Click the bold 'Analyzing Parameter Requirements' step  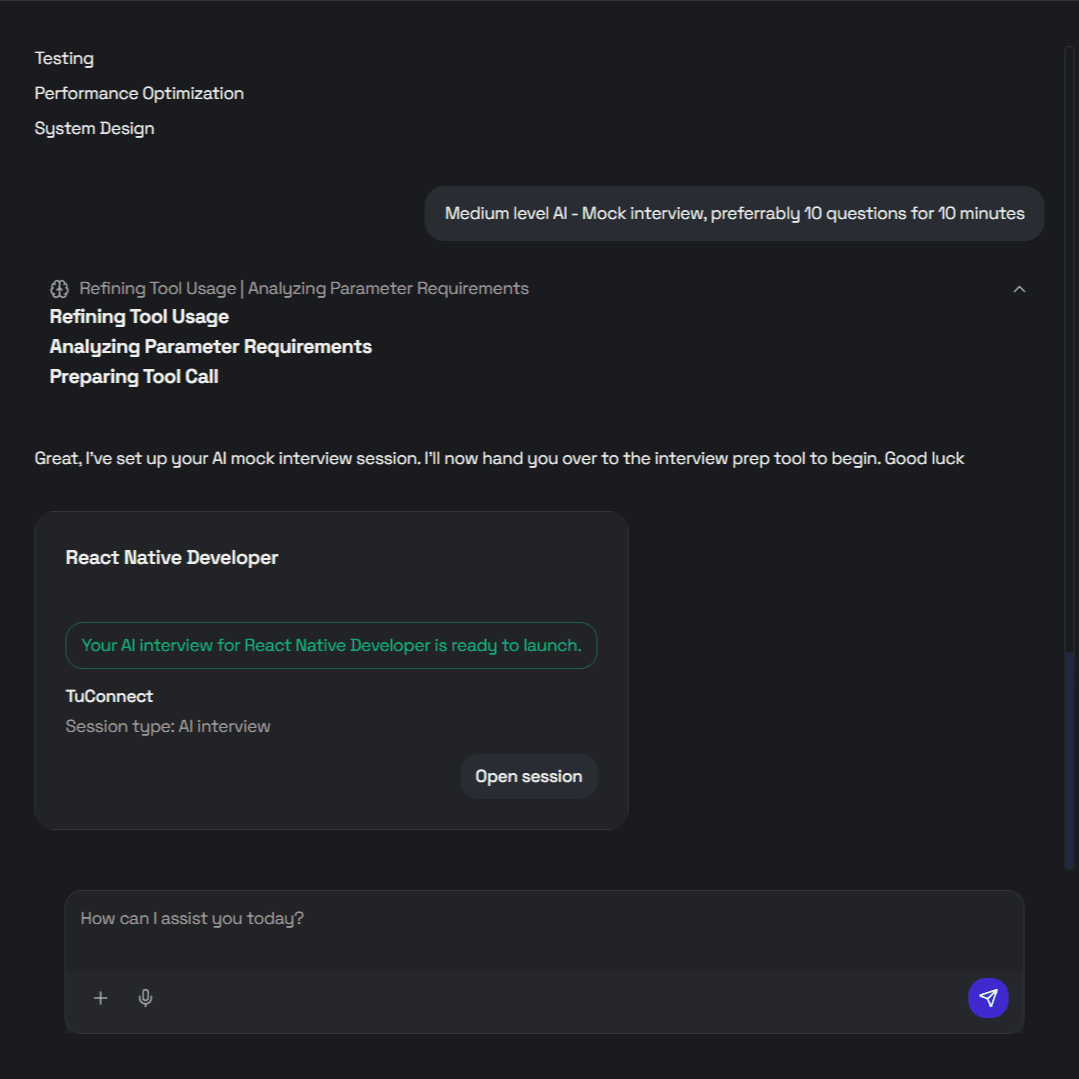(210, 347)
